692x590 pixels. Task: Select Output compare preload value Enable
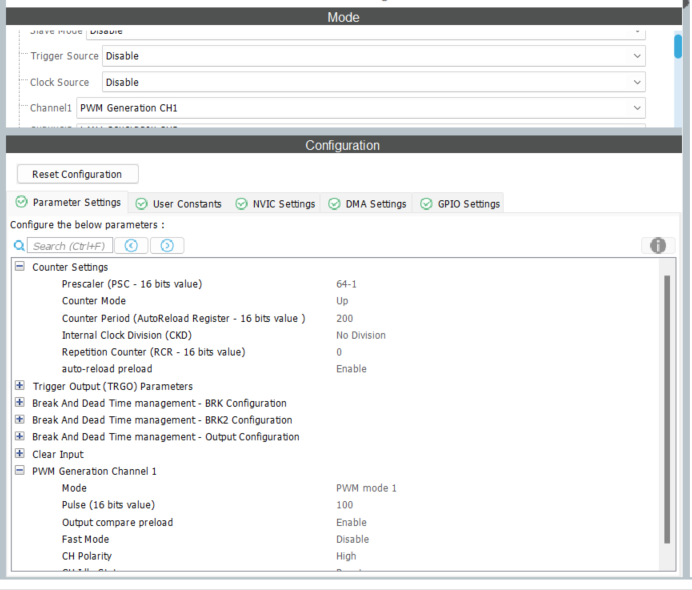coord(351,522)
